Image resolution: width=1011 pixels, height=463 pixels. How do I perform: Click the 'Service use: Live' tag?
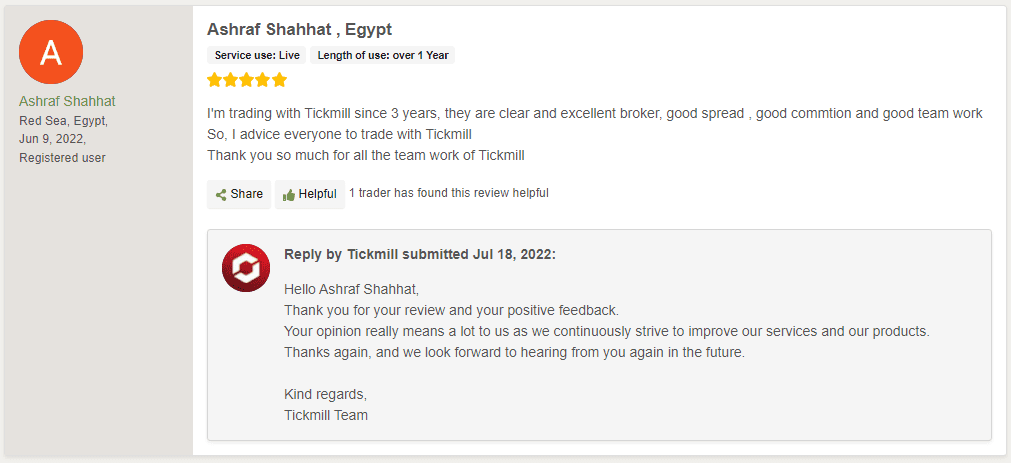click(257, 55)
